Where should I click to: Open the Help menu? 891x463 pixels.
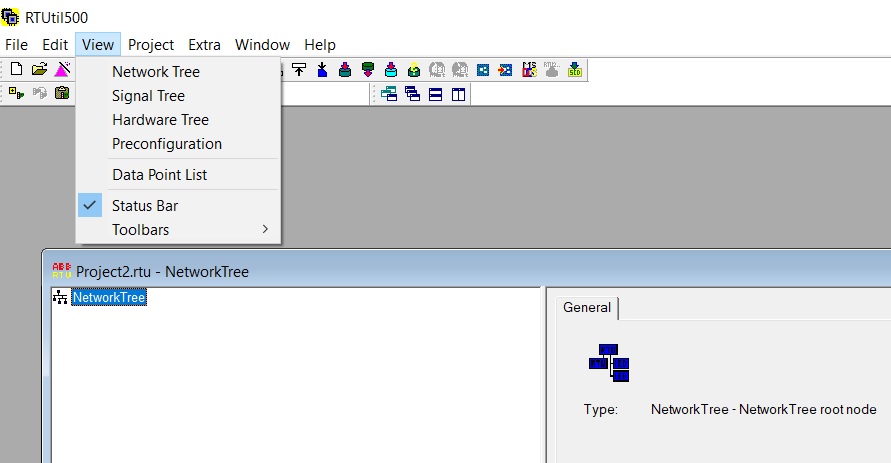(x=320, y=44)
